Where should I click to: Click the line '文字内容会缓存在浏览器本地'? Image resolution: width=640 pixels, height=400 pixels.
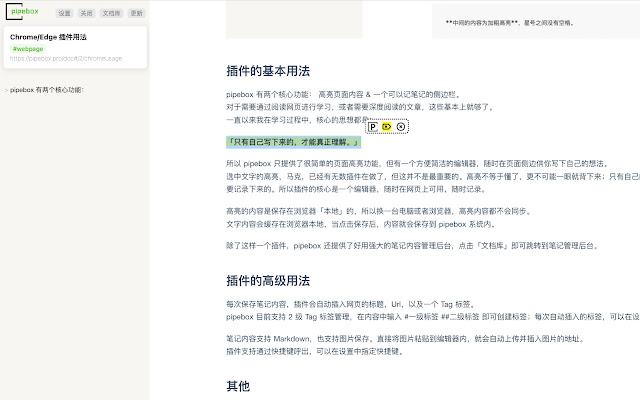361,224
